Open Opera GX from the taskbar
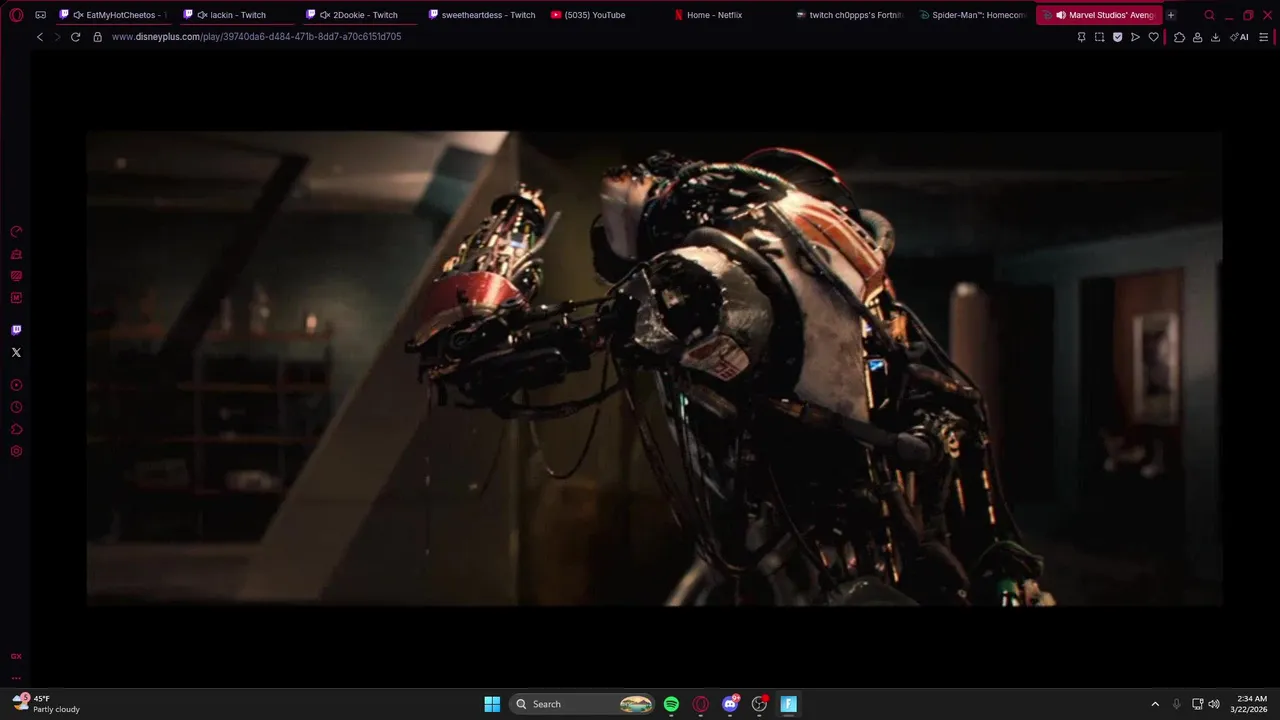 click(701, 704)
